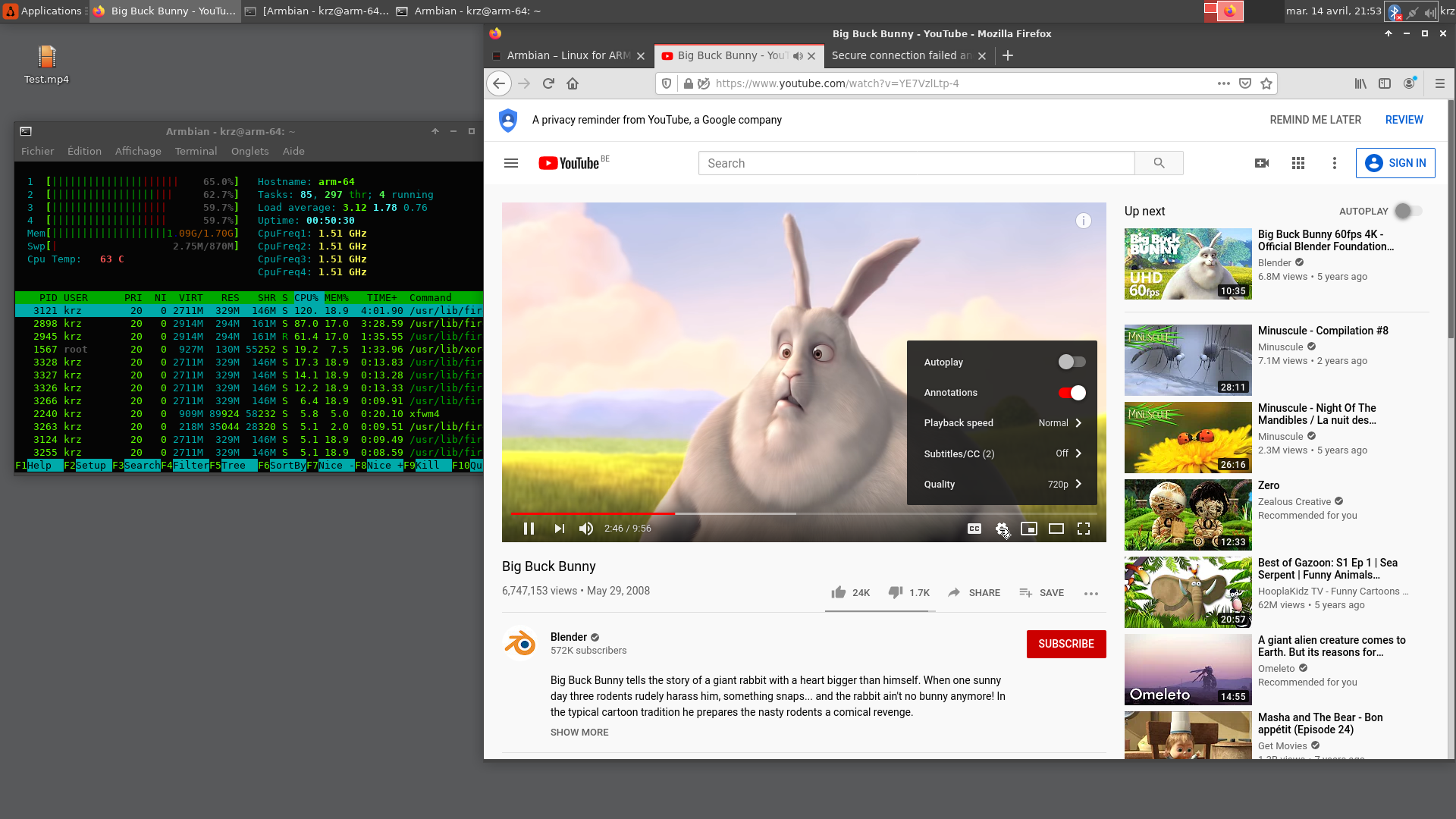The height and width of the screenshot is (819, 1456).
Task: Open a new Firefox tab
Action: point(1008,55)
